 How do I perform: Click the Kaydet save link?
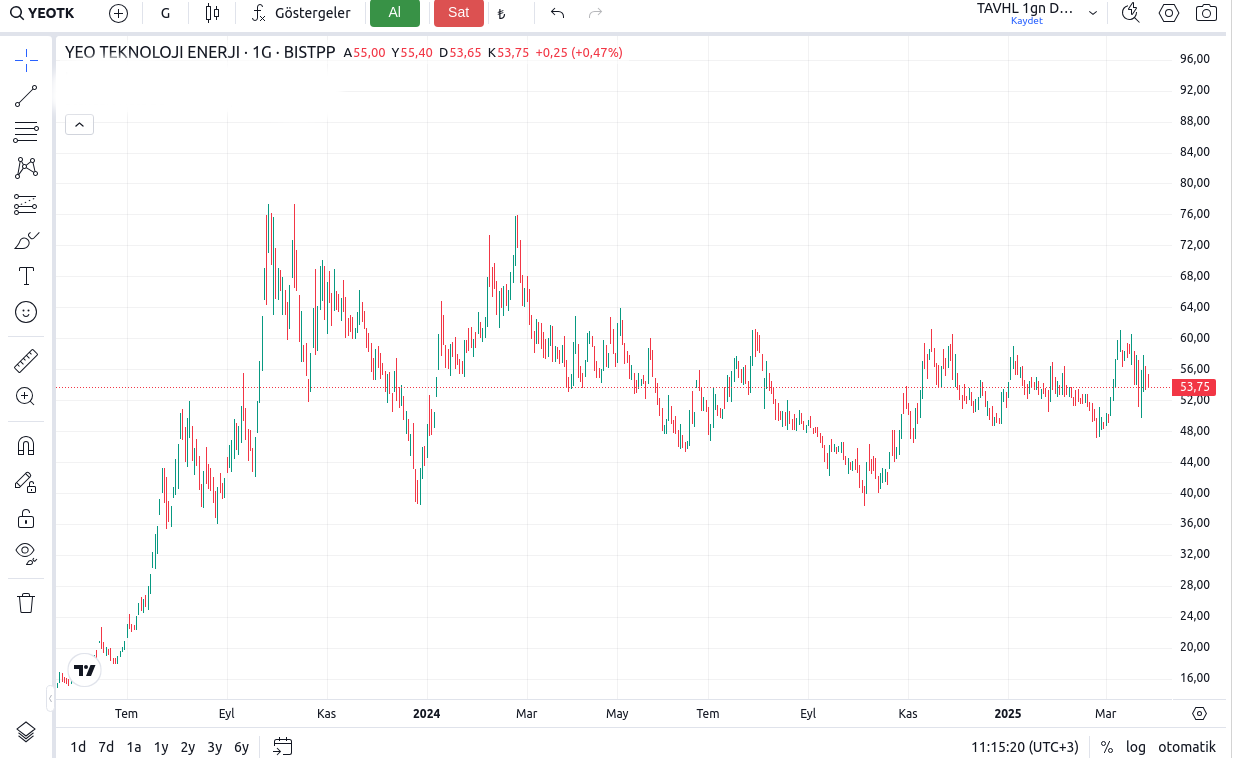pos(1026,21)
